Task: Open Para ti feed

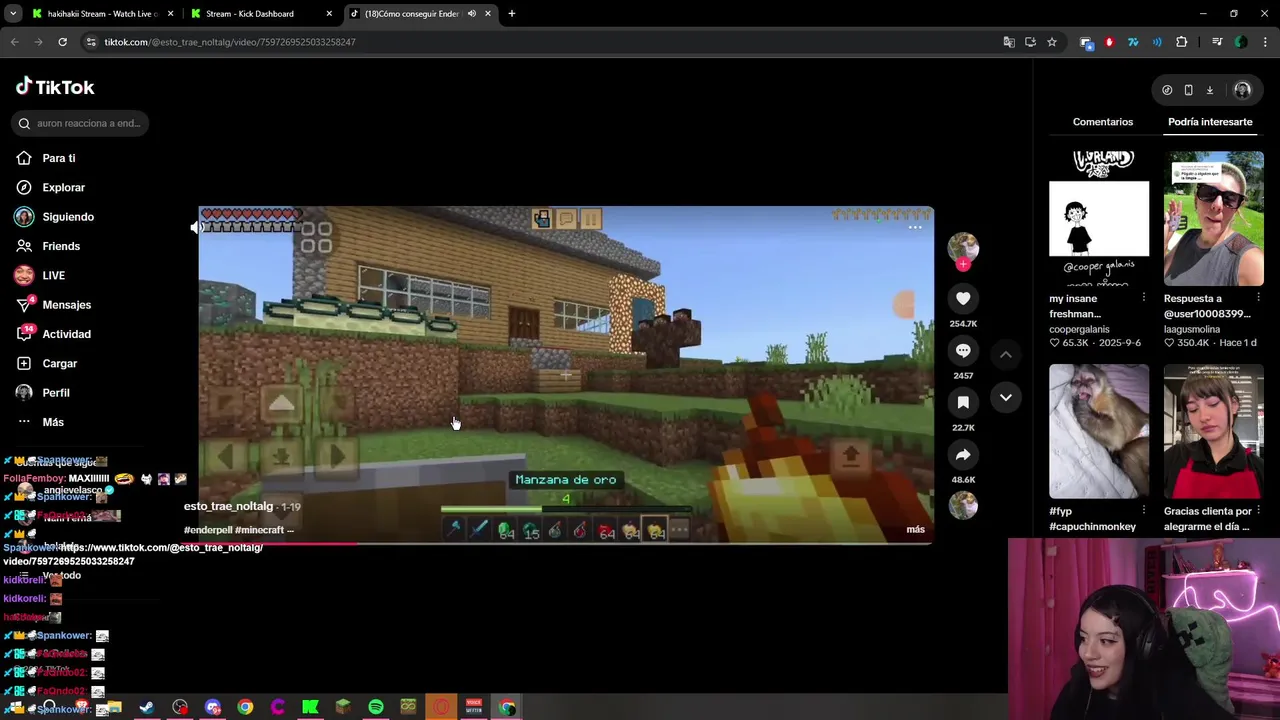Action: pyautogui.click(x=59, y=158)
